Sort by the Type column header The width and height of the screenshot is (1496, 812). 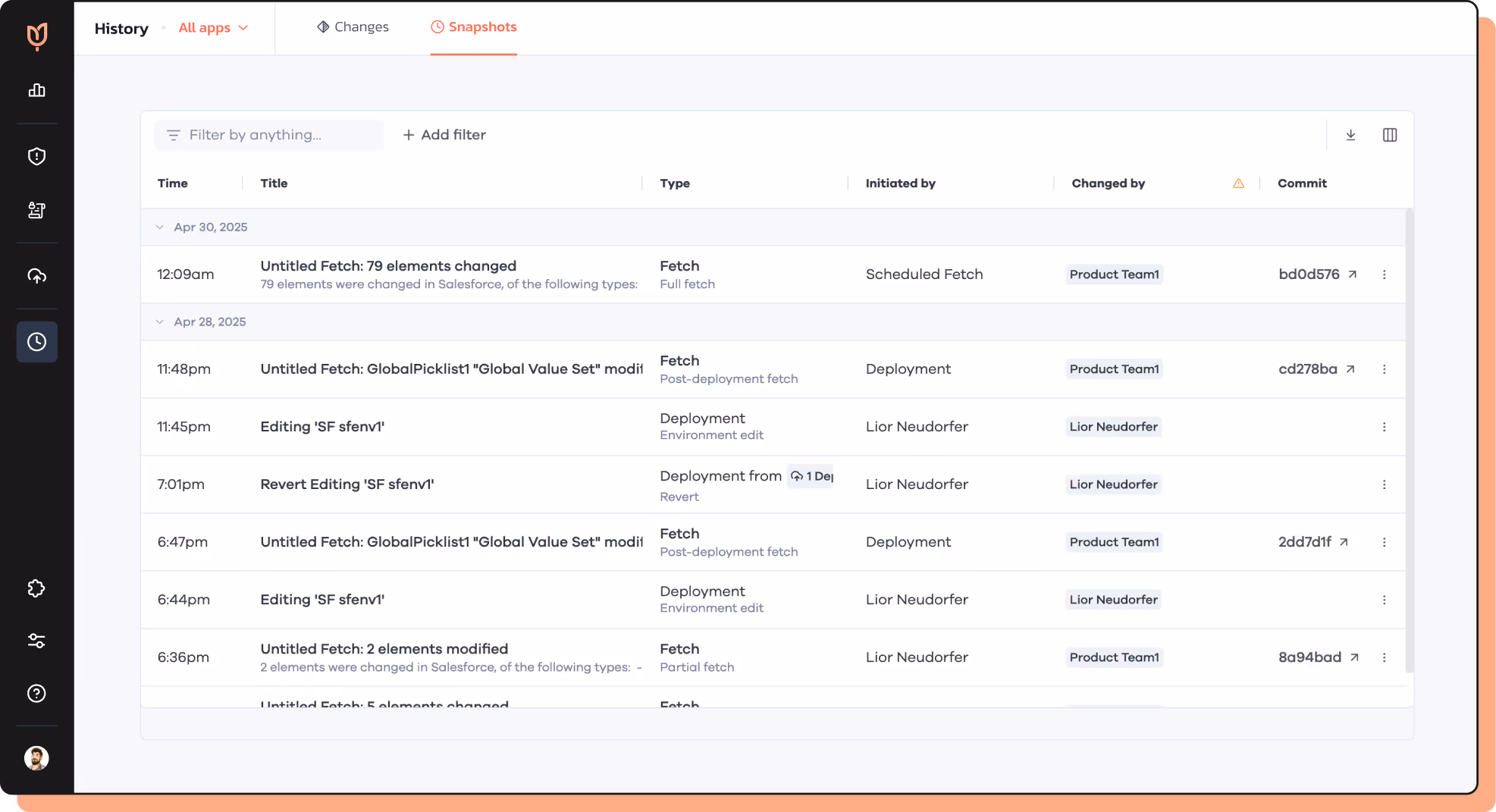pyautogui.click(x=675, y=183)
